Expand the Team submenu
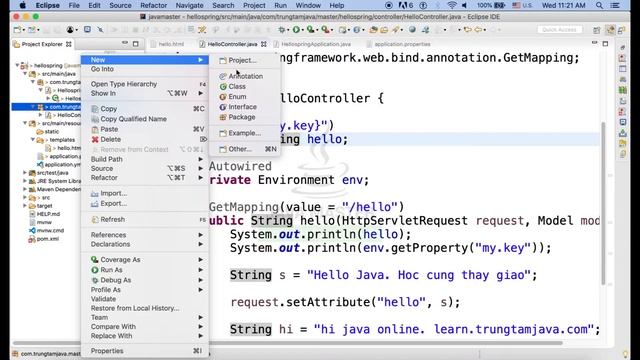 tap(145, 317)
